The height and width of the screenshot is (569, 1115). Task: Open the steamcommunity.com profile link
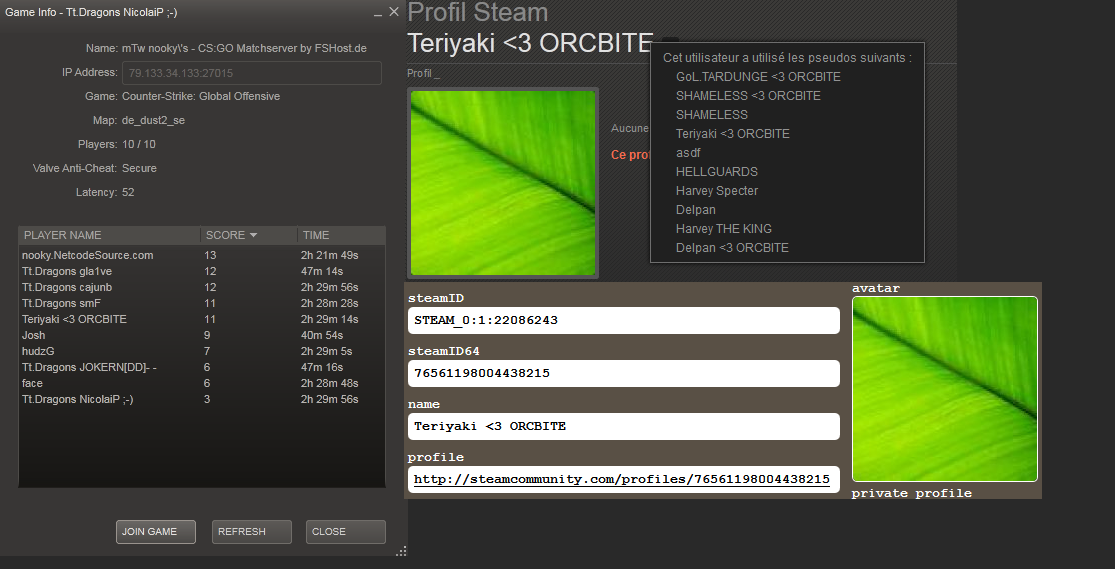click(621, 480)
